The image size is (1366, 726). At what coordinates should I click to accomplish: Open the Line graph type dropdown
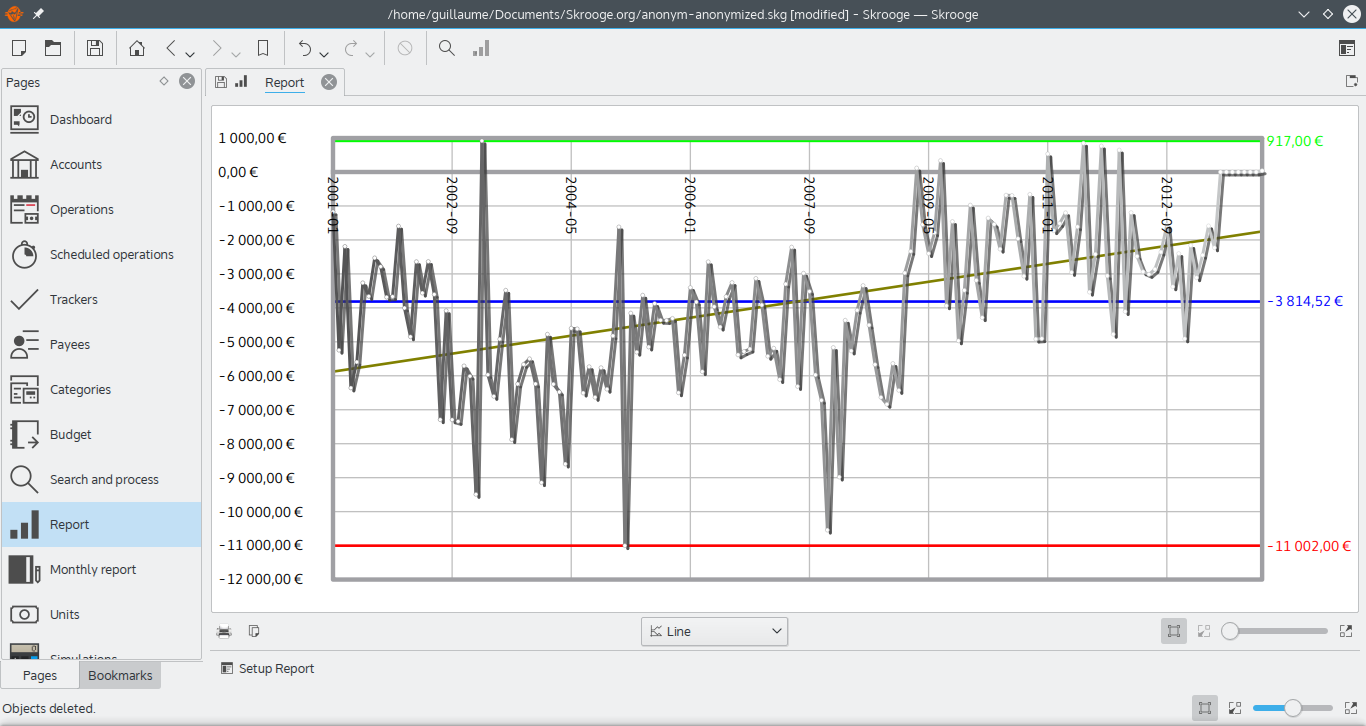[x=714, y=631]
